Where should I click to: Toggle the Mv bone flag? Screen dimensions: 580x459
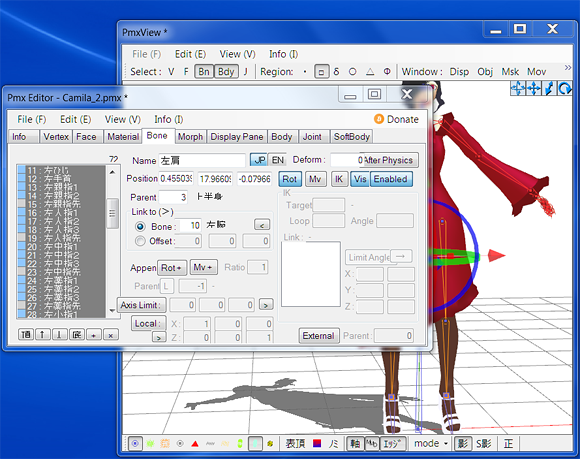(315, 179)
